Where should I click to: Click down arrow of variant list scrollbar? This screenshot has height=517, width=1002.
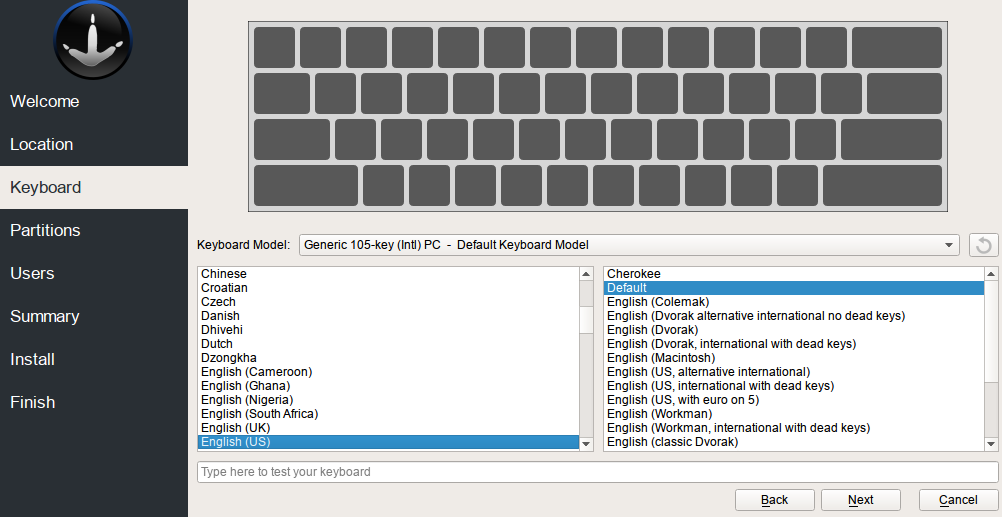[x=991, y=444]
